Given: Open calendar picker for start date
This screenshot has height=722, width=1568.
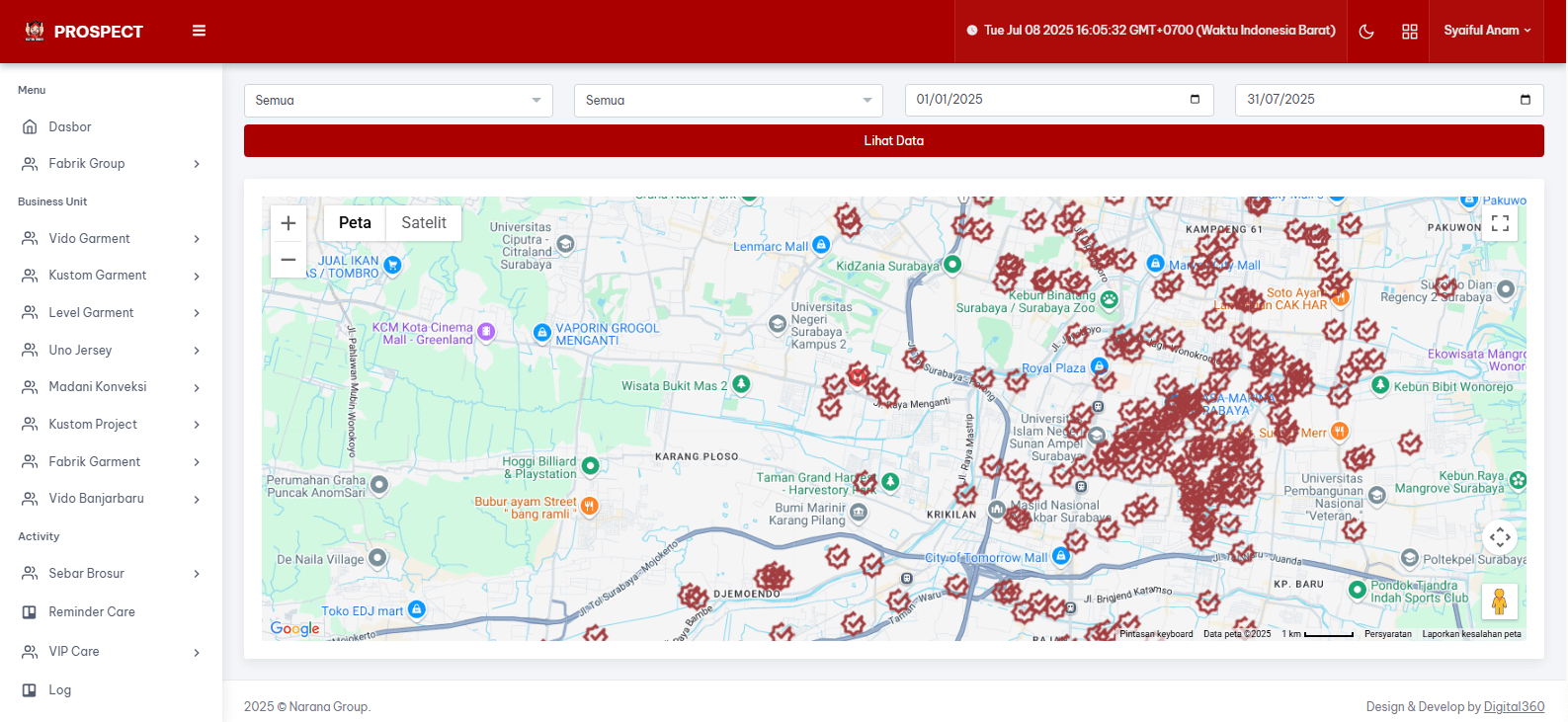Looking at the screenshot, I should 1195,100.
